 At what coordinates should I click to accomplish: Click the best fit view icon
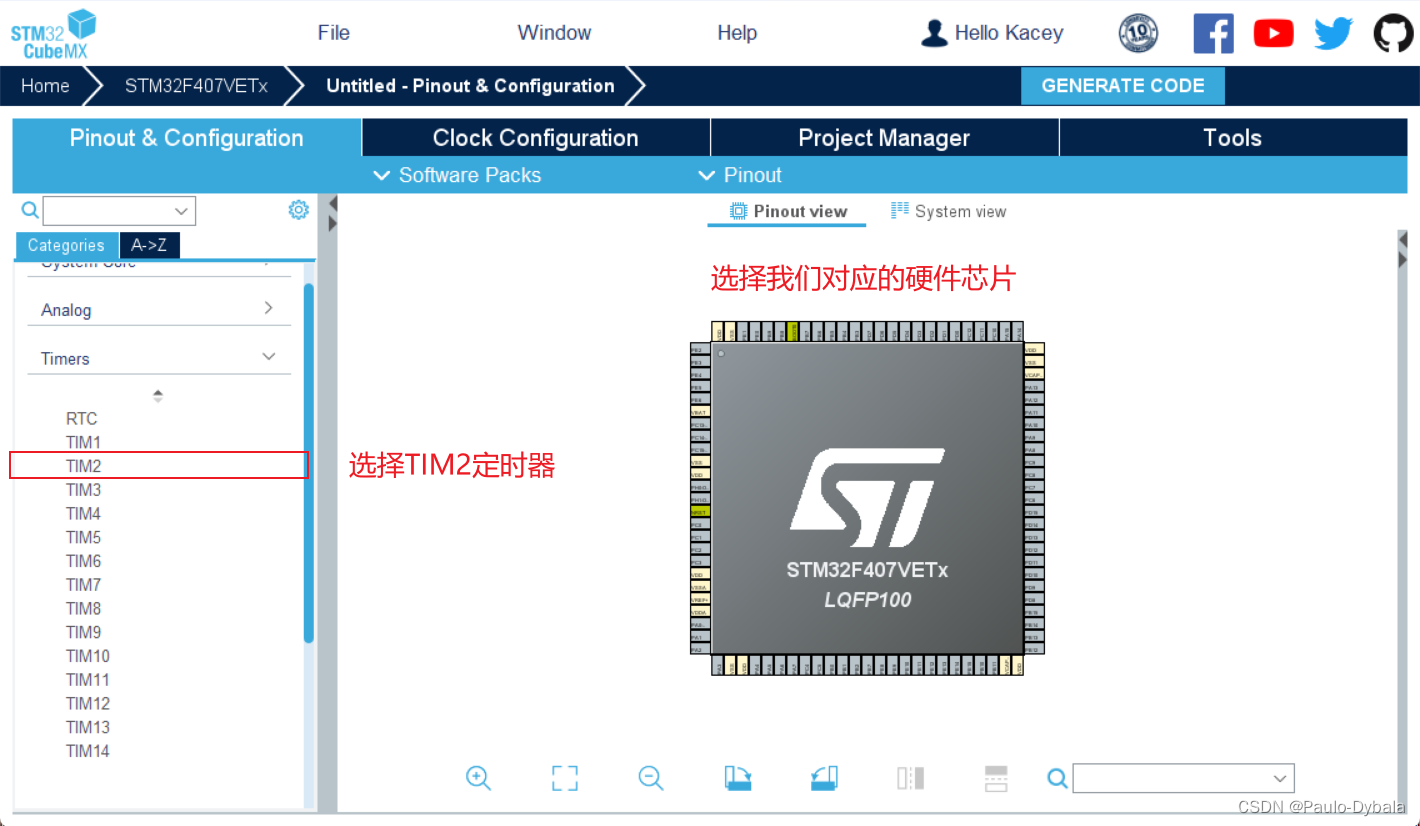[564, 778]
